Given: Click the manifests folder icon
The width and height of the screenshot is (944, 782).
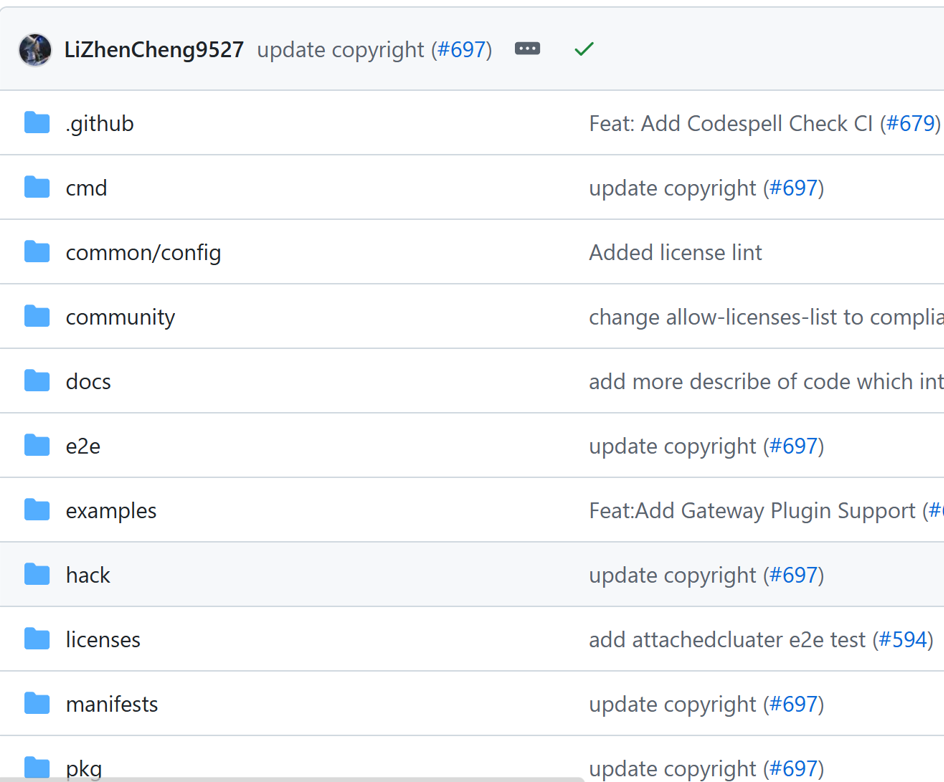Looking at the screenshot, I should [37, 703].
